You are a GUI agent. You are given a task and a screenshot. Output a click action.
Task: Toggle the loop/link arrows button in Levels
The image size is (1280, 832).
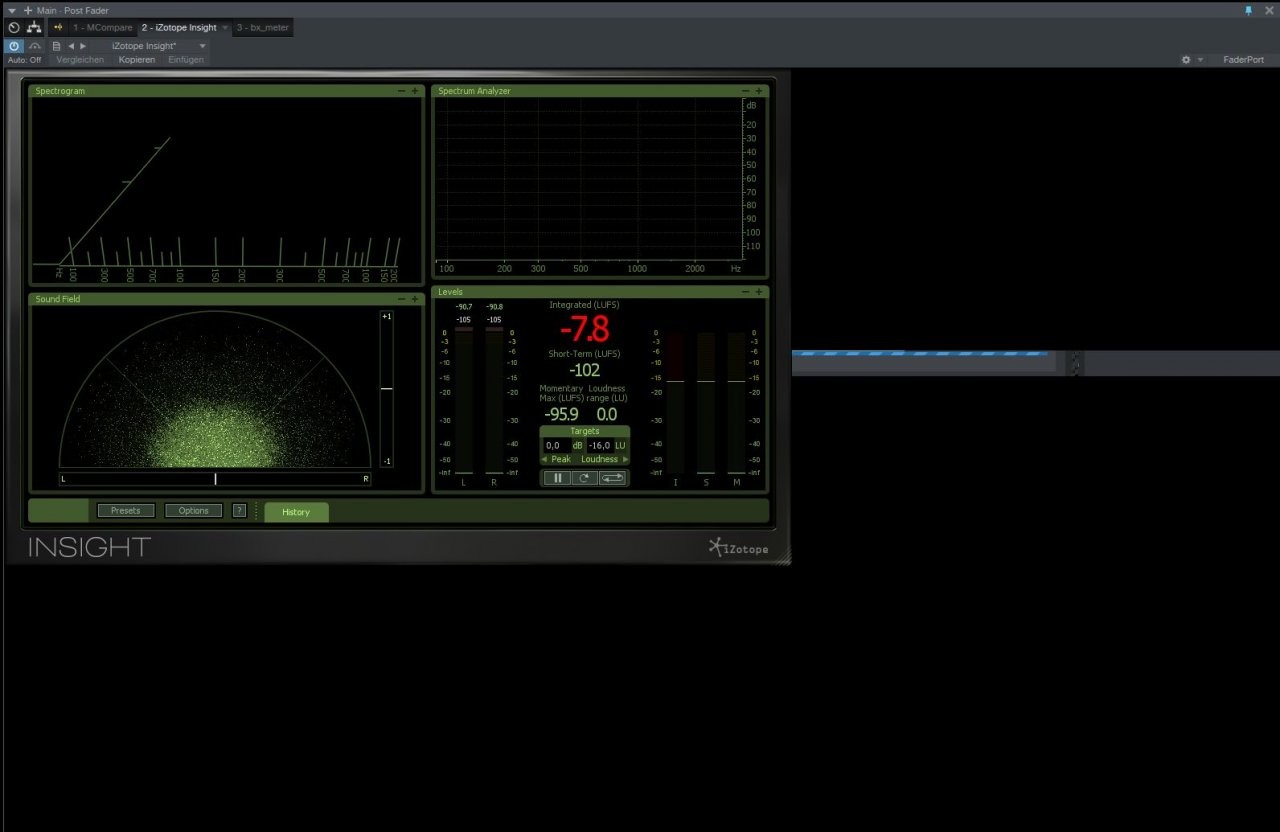[x=612, y=478]
